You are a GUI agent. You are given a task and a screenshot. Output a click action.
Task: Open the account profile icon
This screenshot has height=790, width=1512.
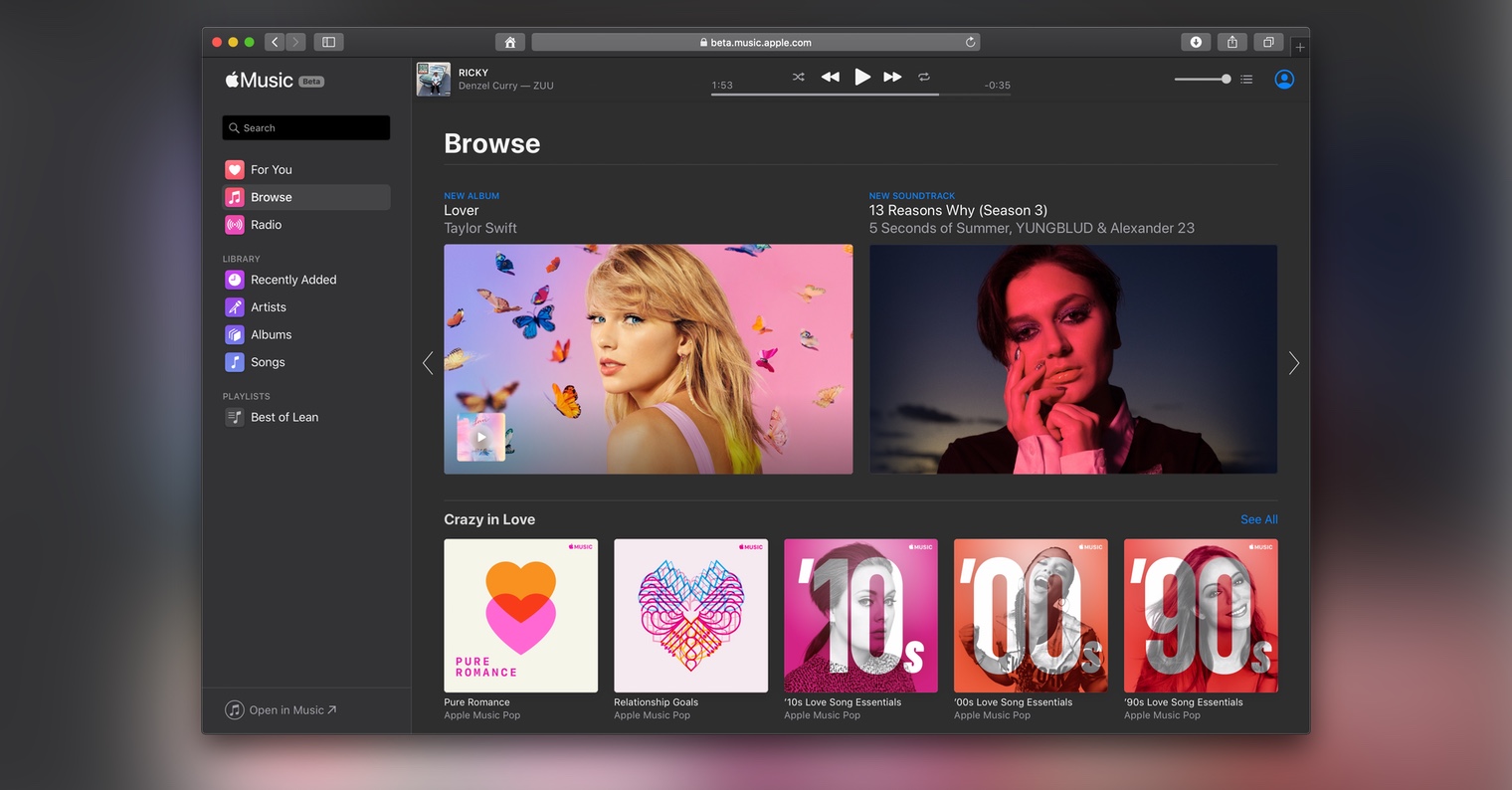pos(1284,80)
